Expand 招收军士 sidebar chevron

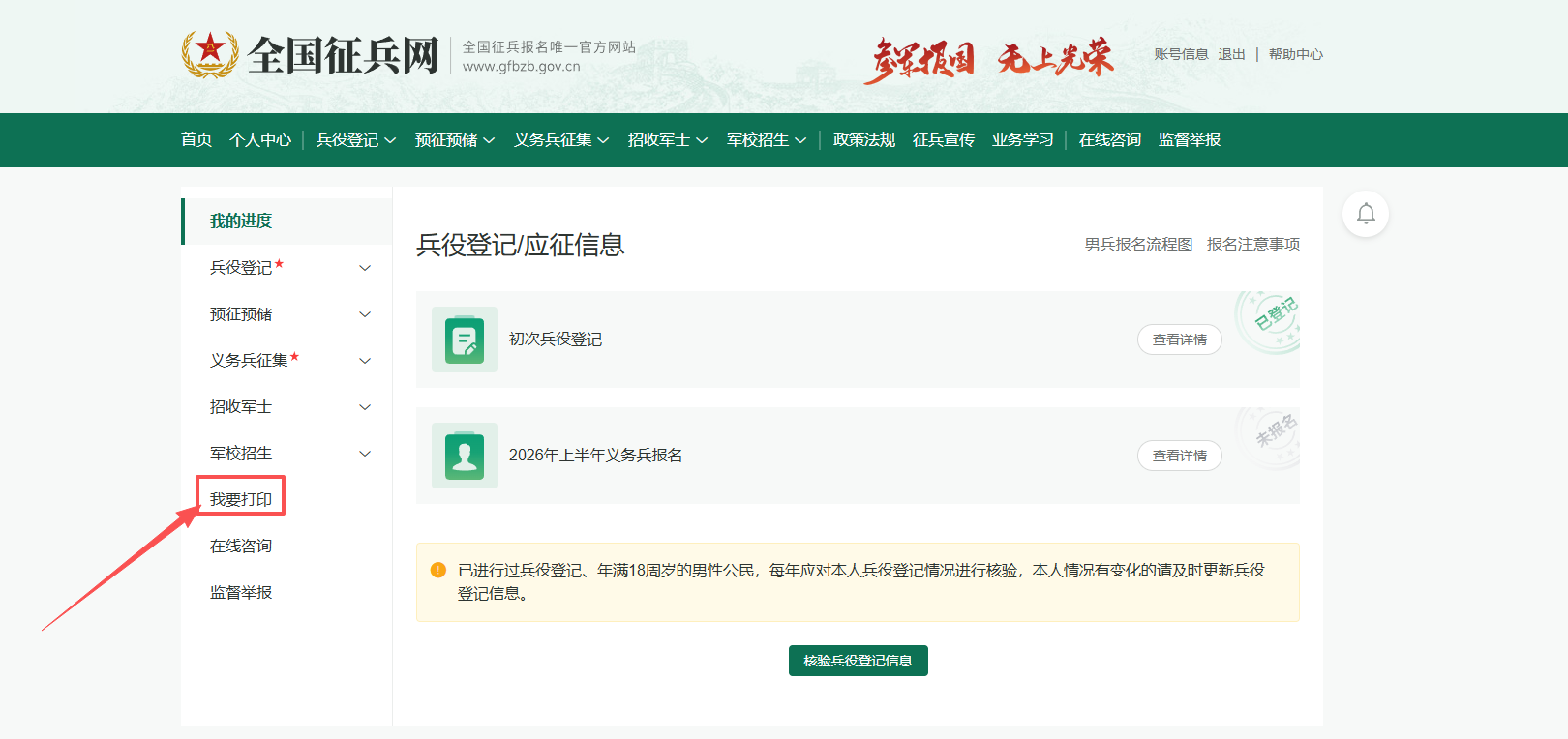pos(365,407)
